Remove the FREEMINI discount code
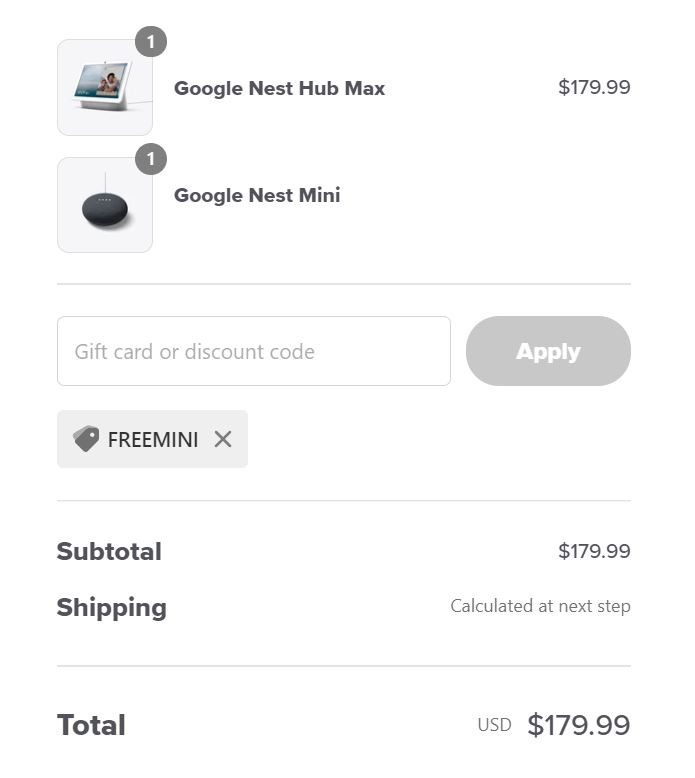This screenshot has width=695, height=778. (x=223, y=439)
